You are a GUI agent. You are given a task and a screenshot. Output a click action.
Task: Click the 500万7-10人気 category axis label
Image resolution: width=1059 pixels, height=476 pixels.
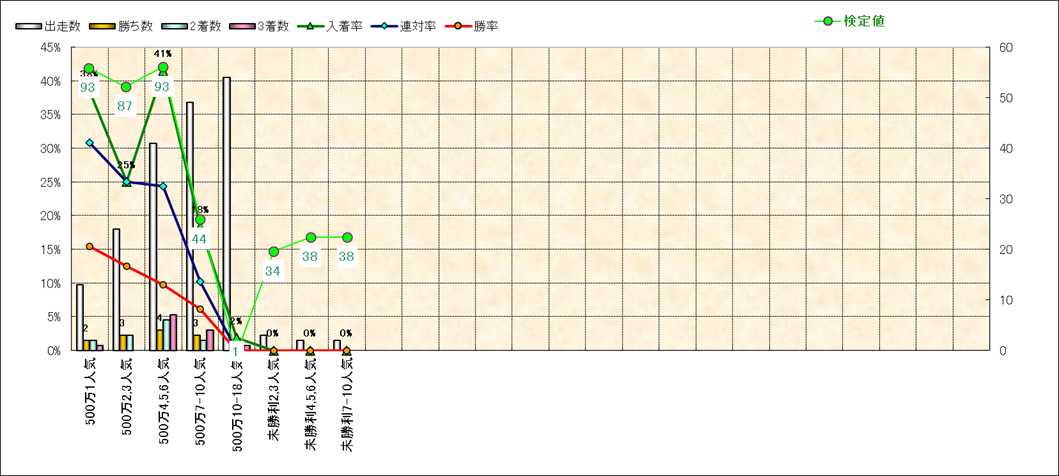coord(200,400)
